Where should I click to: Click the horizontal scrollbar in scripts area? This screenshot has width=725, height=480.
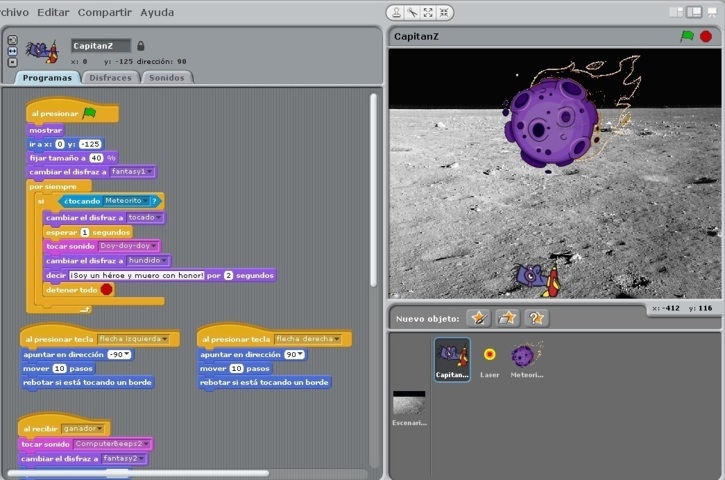tap(140, 473)
